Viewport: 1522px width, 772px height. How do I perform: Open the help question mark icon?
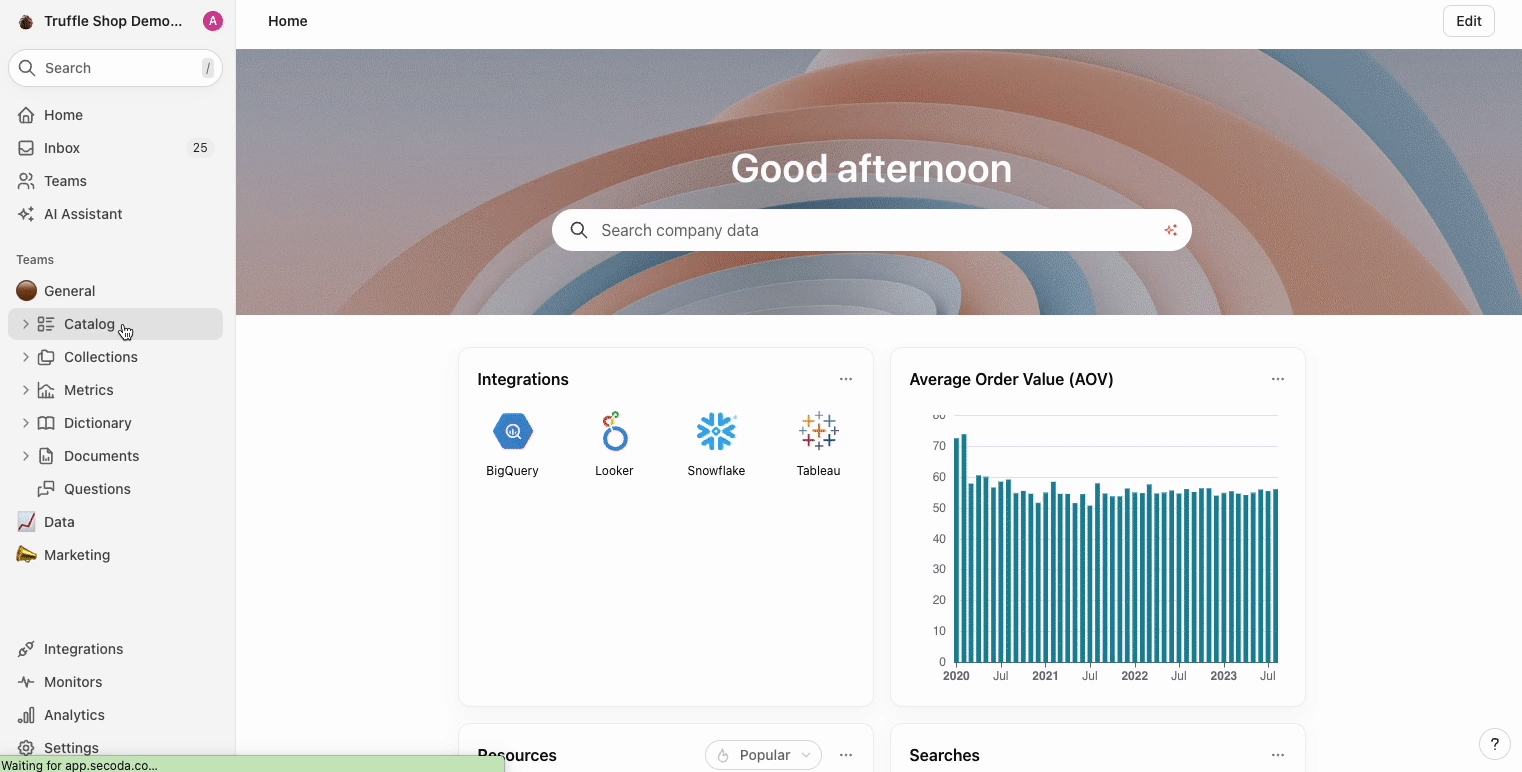[1494, 744]
